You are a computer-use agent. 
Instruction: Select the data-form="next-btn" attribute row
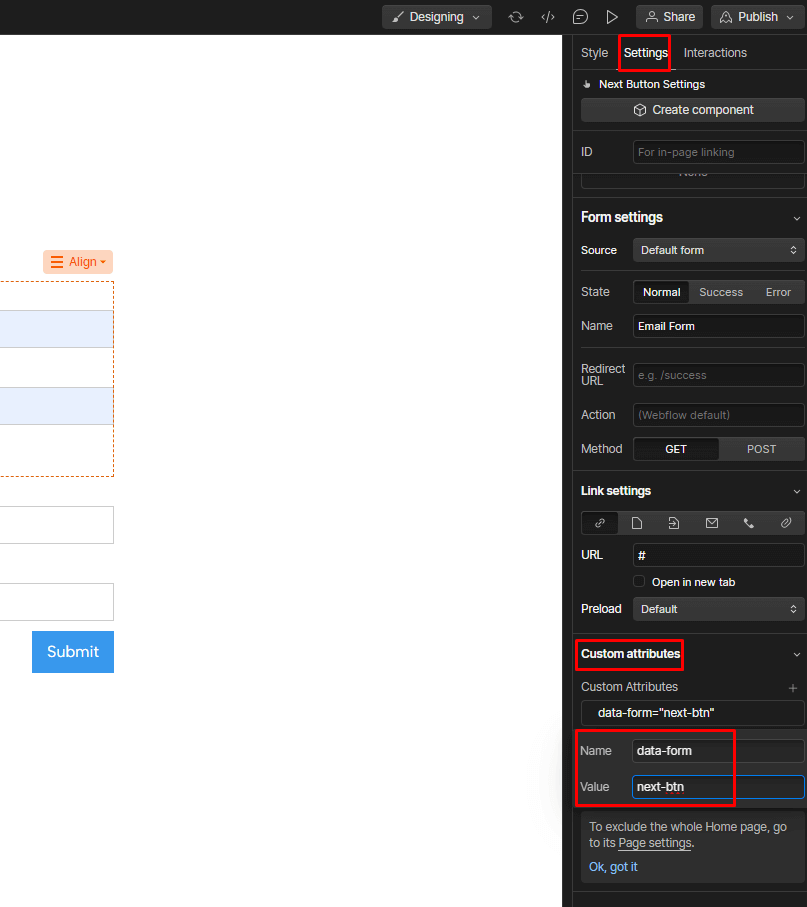693,713
